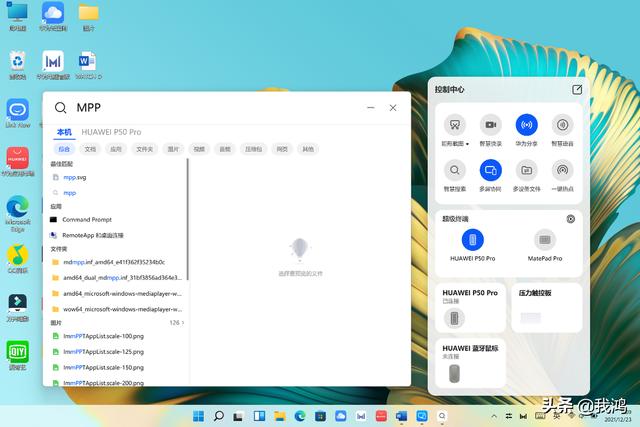Open Command Prompt from search results
This screenshot has width=640, height=427.
tap(87, 219)
